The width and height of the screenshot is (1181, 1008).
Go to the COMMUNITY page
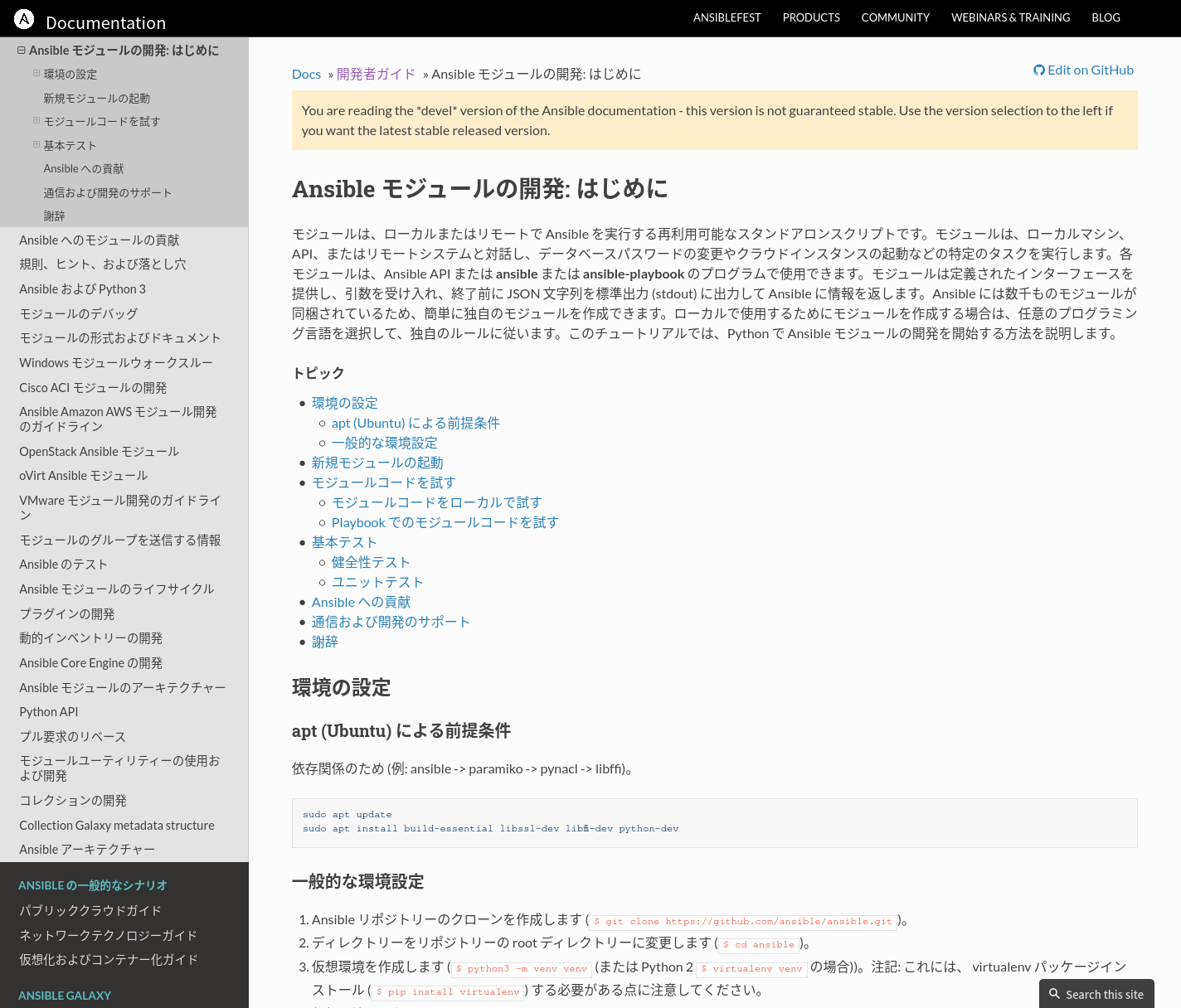tap(895, 17)
